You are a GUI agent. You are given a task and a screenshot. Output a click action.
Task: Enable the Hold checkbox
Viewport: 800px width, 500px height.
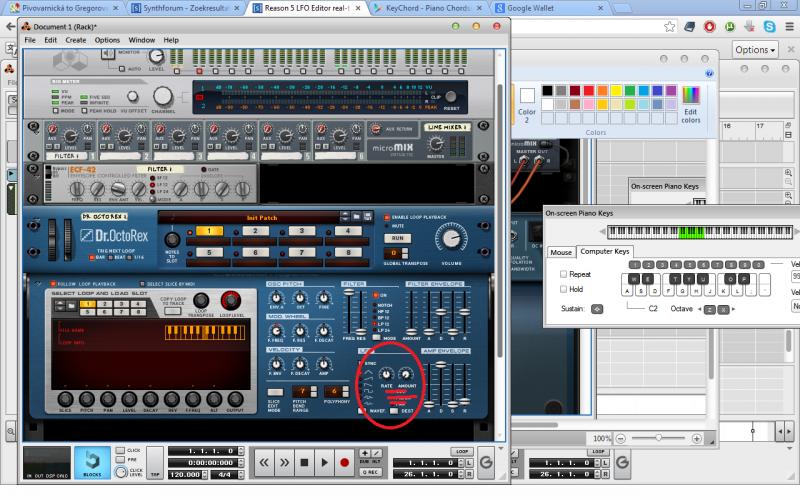coord(563,289)
